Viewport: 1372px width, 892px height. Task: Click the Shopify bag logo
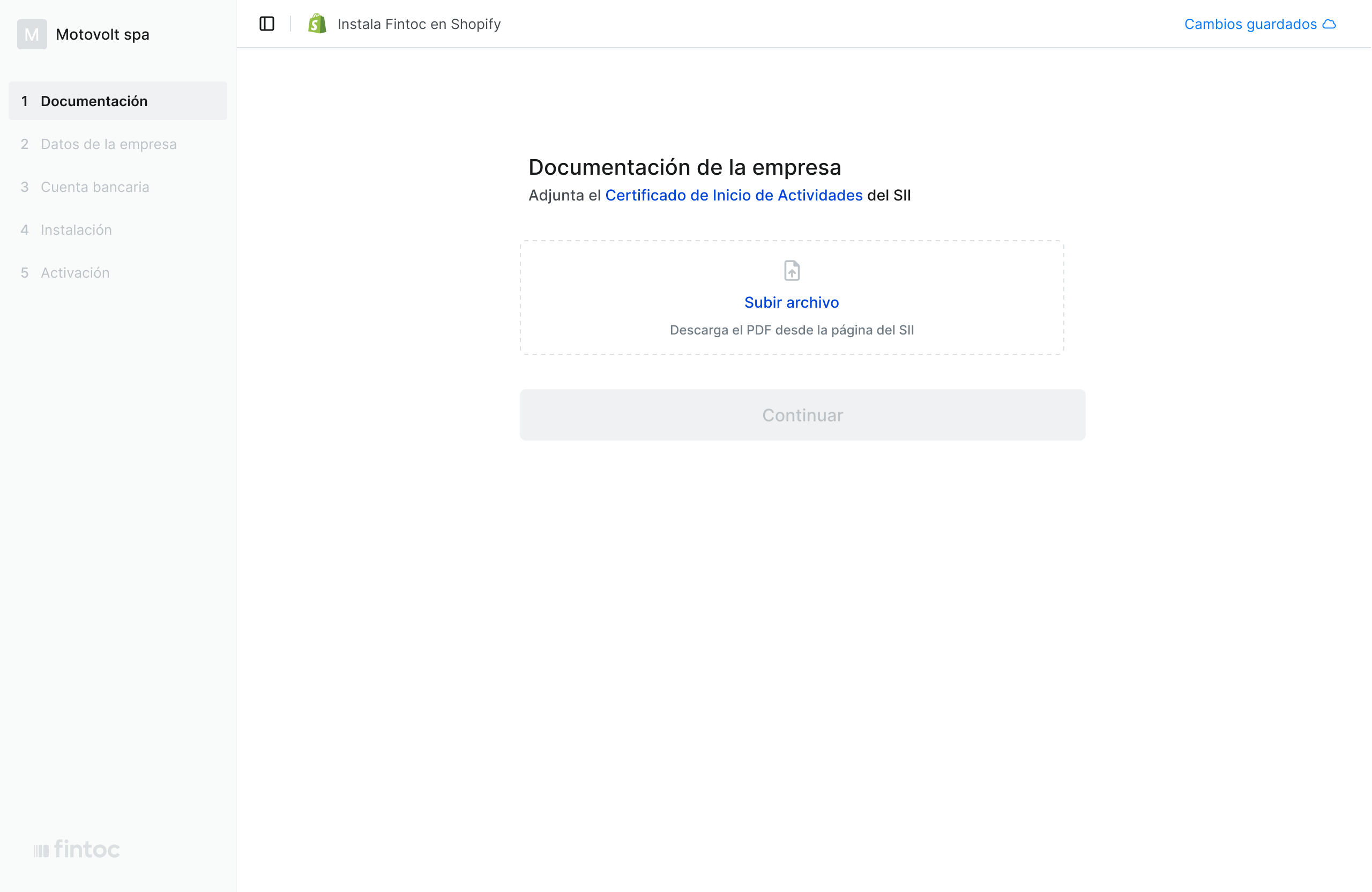(x=317, y=24)
